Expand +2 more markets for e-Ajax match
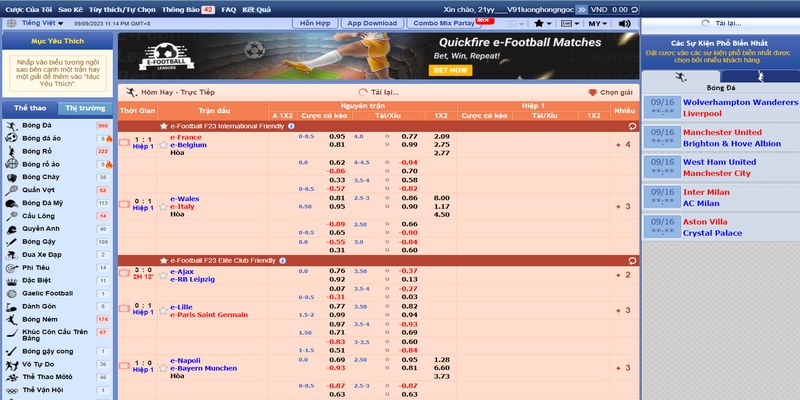Viewport: 800px width, 400px height. (623, 276)
